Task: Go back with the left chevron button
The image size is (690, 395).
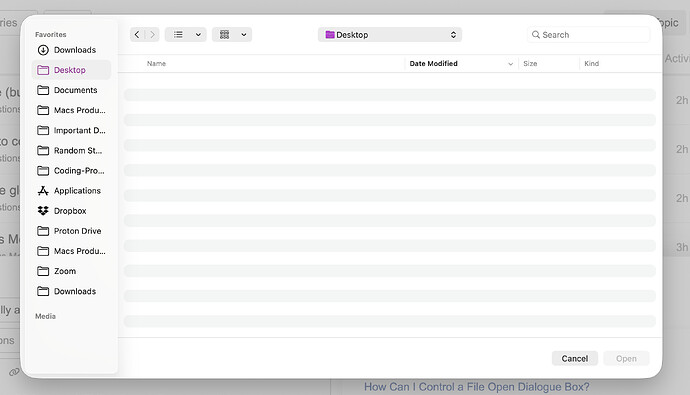Action: (x=137, y=34)
